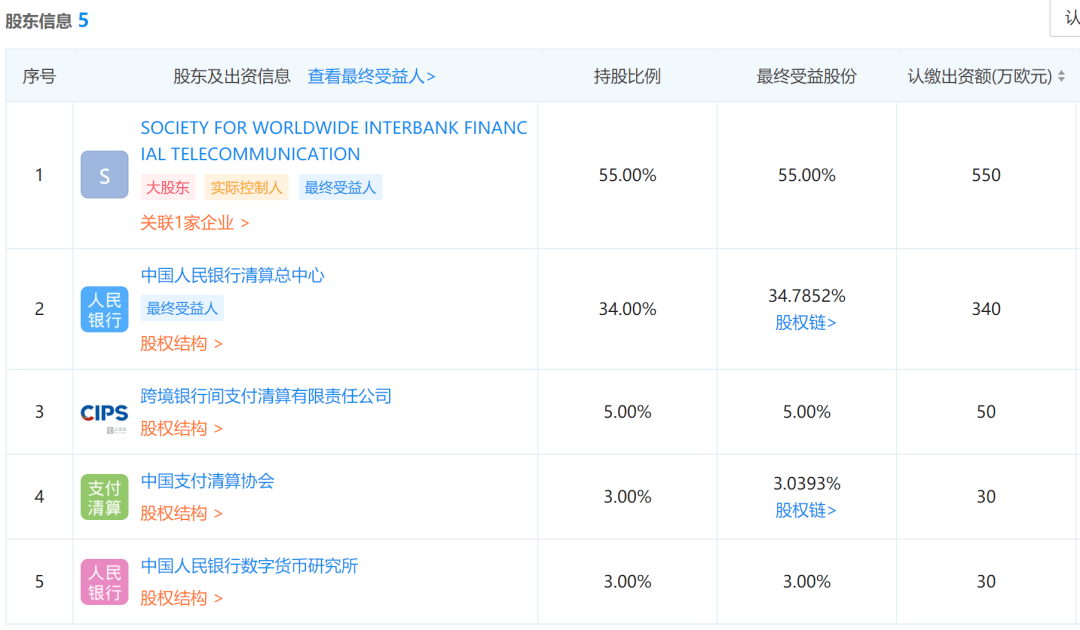This screenshot has width=1080, height=630.
Task: Click the 实际控制人 tag
Action: [246, 187]
